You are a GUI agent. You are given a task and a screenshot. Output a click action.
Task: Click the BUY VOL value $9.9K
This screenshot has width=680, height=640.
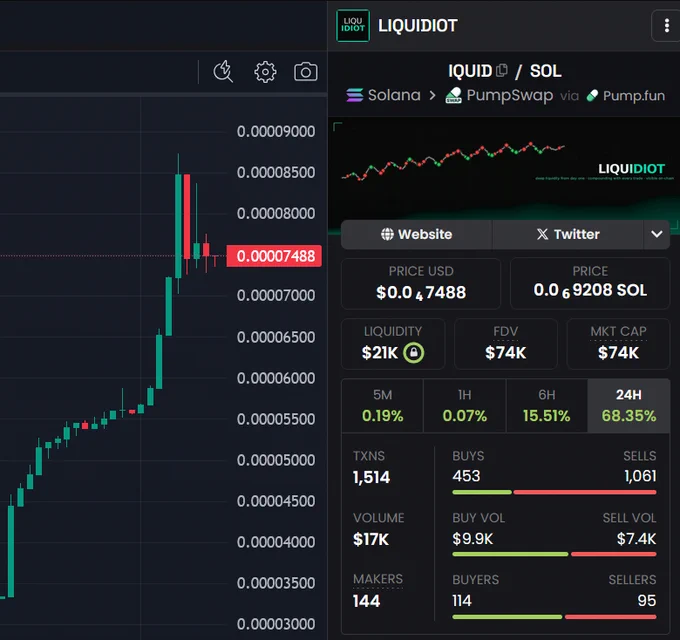click(473, 539)
